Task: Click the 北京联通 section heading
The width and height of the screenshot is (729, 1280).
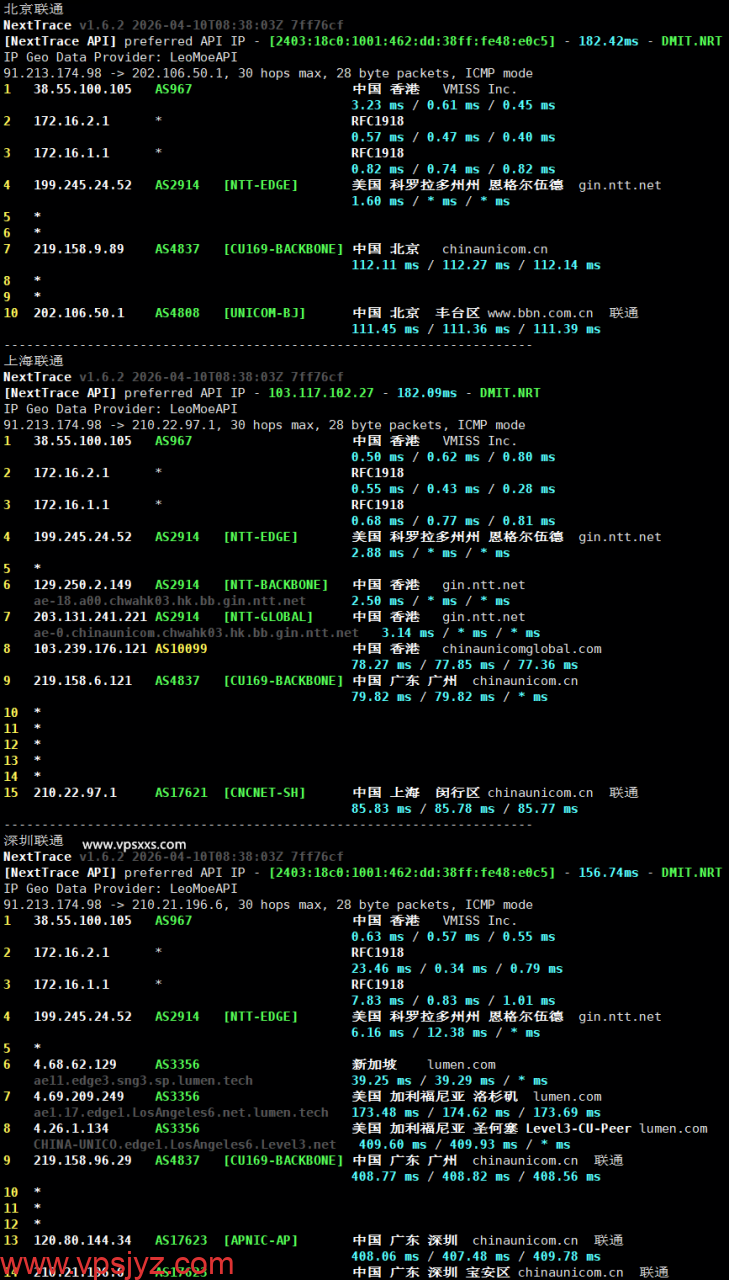Action: tap(33, 8)
